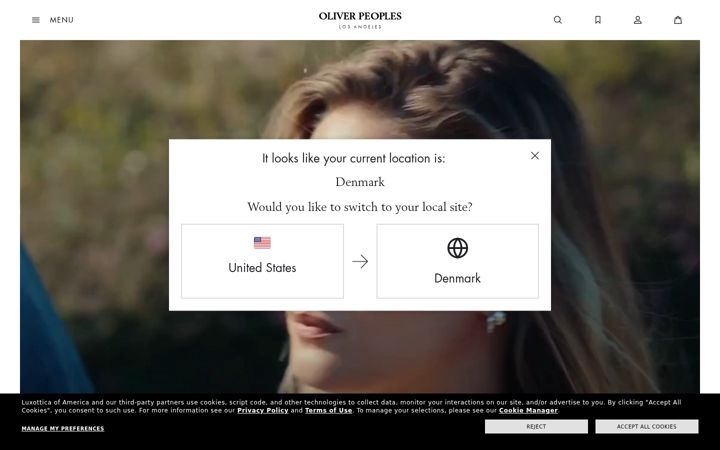
Task: Open the hamburger menu icon
Action: (36, 20)
